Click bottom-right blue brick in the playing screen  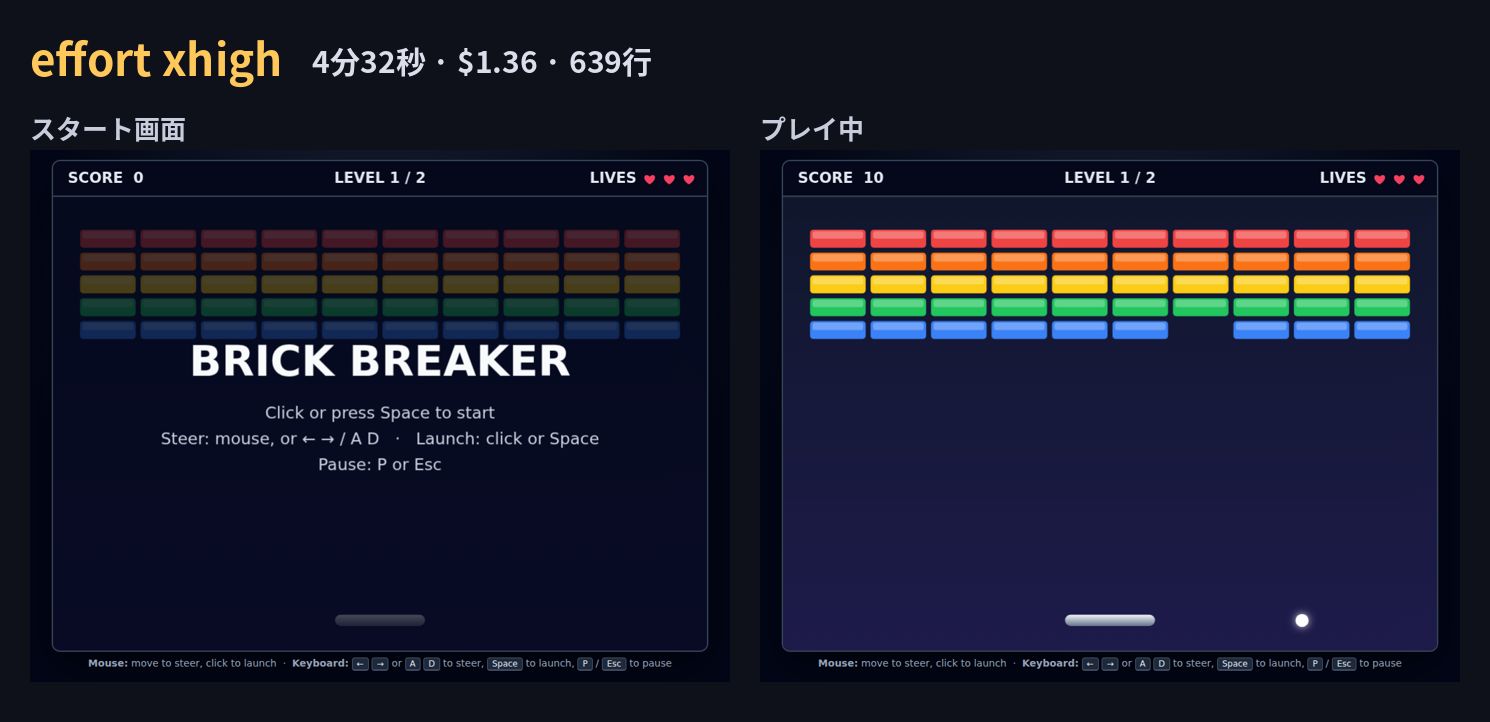1382,330
